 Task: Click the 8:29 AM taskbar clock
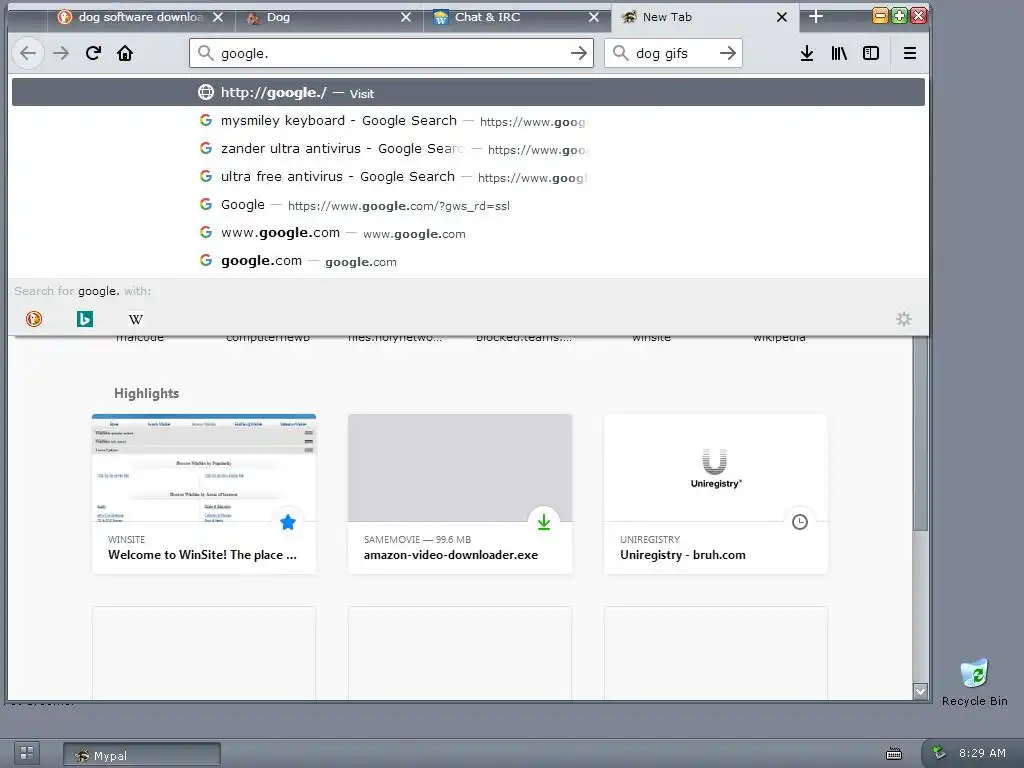point(982,753)
